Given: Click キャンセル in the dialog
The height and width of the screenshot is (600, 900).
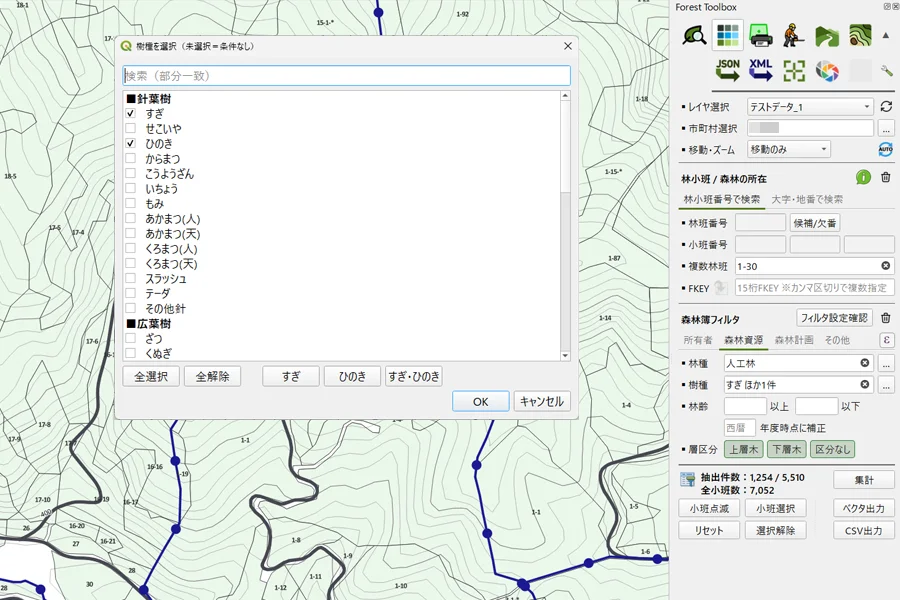Looking at the screenshot, I should click(542, 401).
